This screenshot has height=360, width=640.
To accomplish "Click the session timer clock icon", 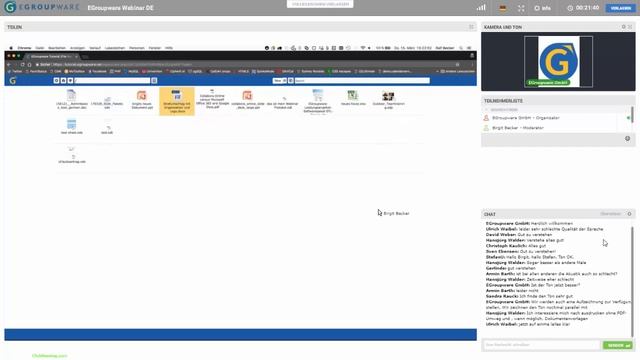I will click(x=570, y=8).
